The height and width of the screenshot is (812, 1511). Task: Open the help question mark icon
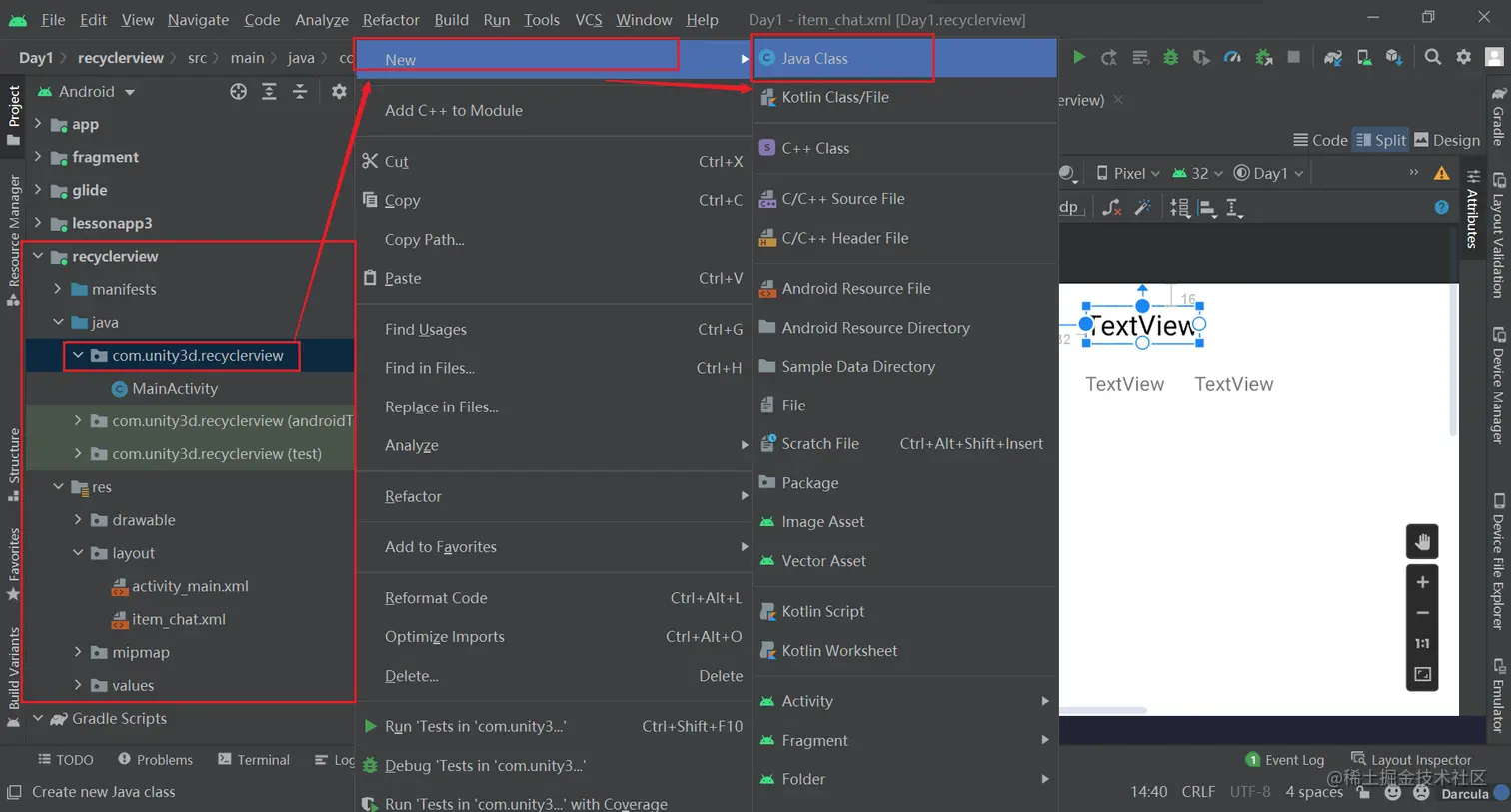tap(1441, 207)
